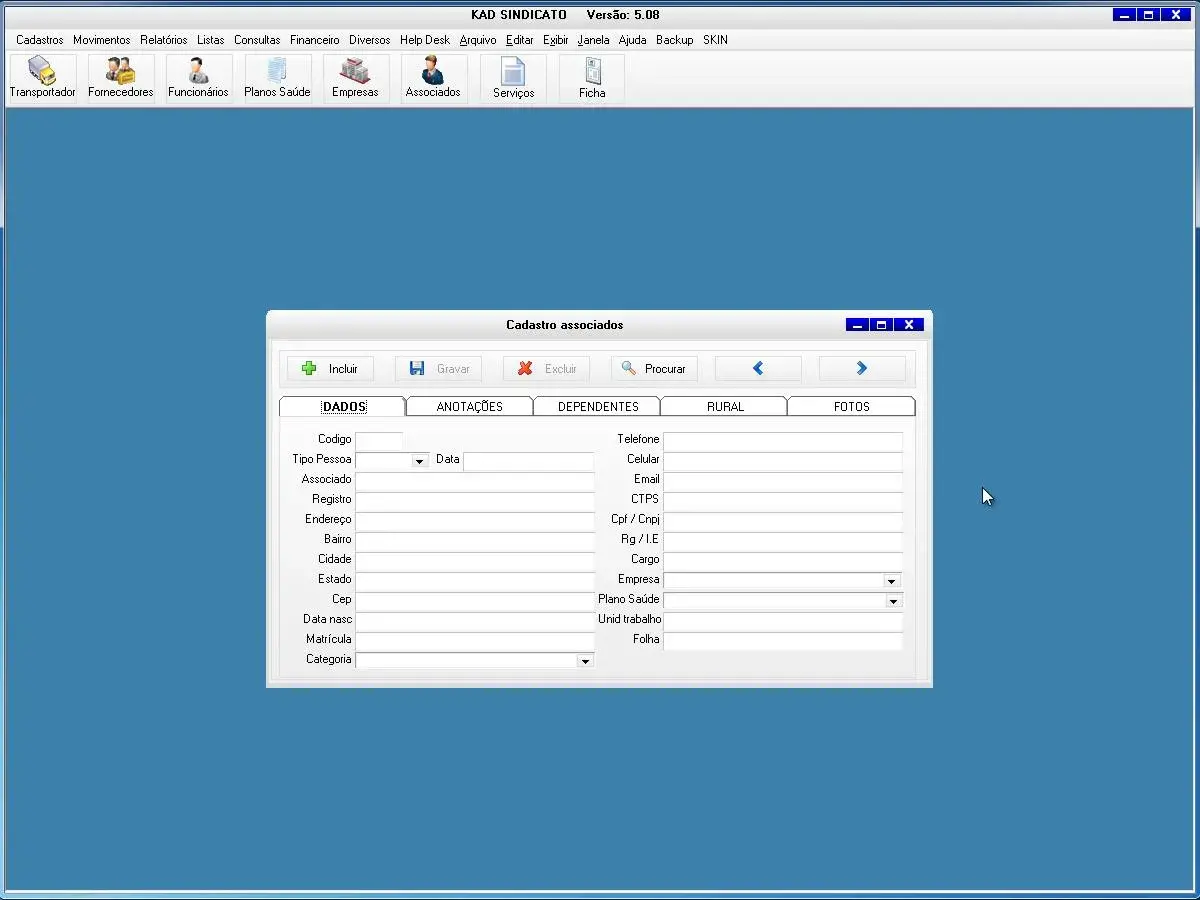Image resolution: width=1200 pixels, height=900 pixels.
Task: Open the Serviços toolbar icon
Action: point(513,79)
